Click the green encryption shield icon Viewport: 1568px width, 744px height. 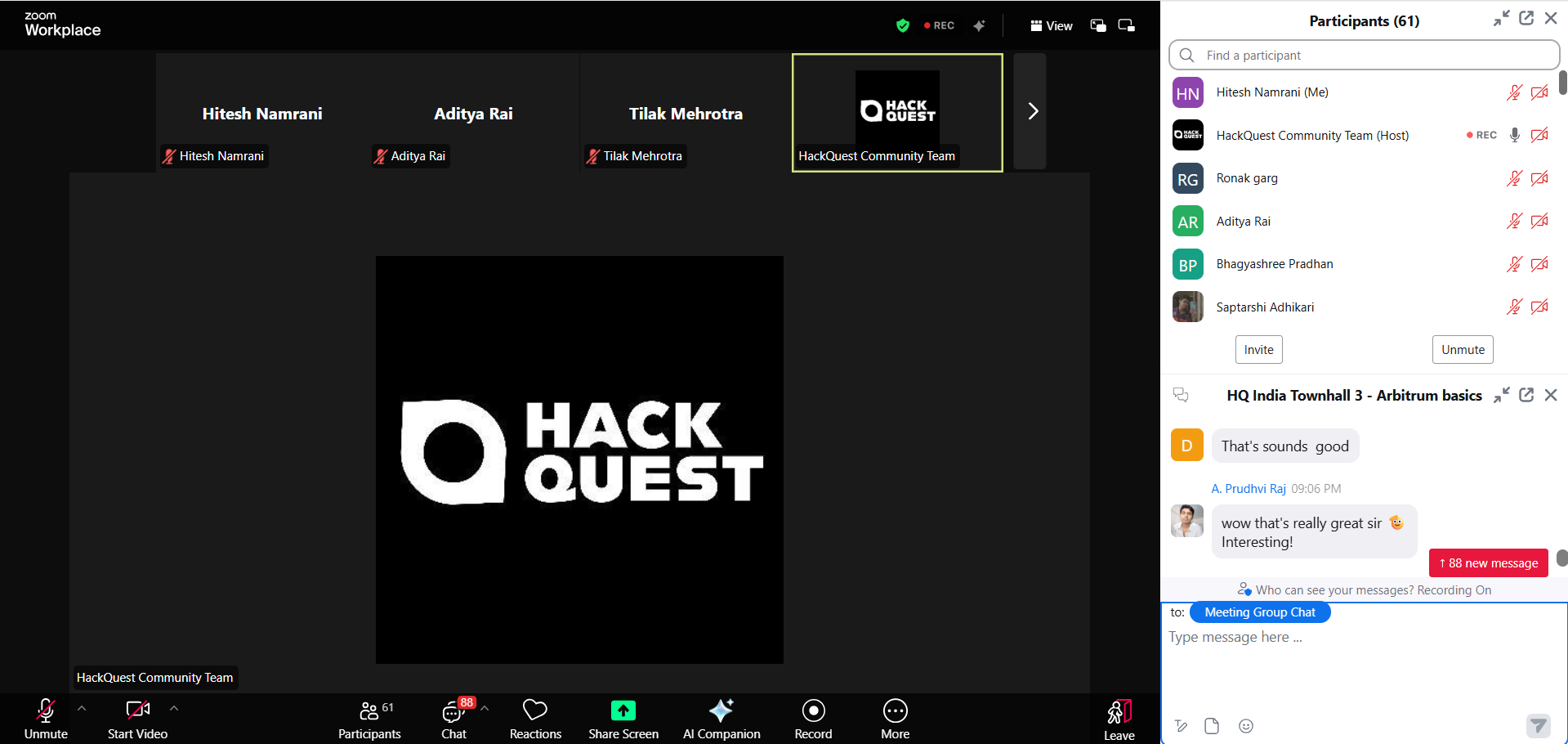[903, 26]
